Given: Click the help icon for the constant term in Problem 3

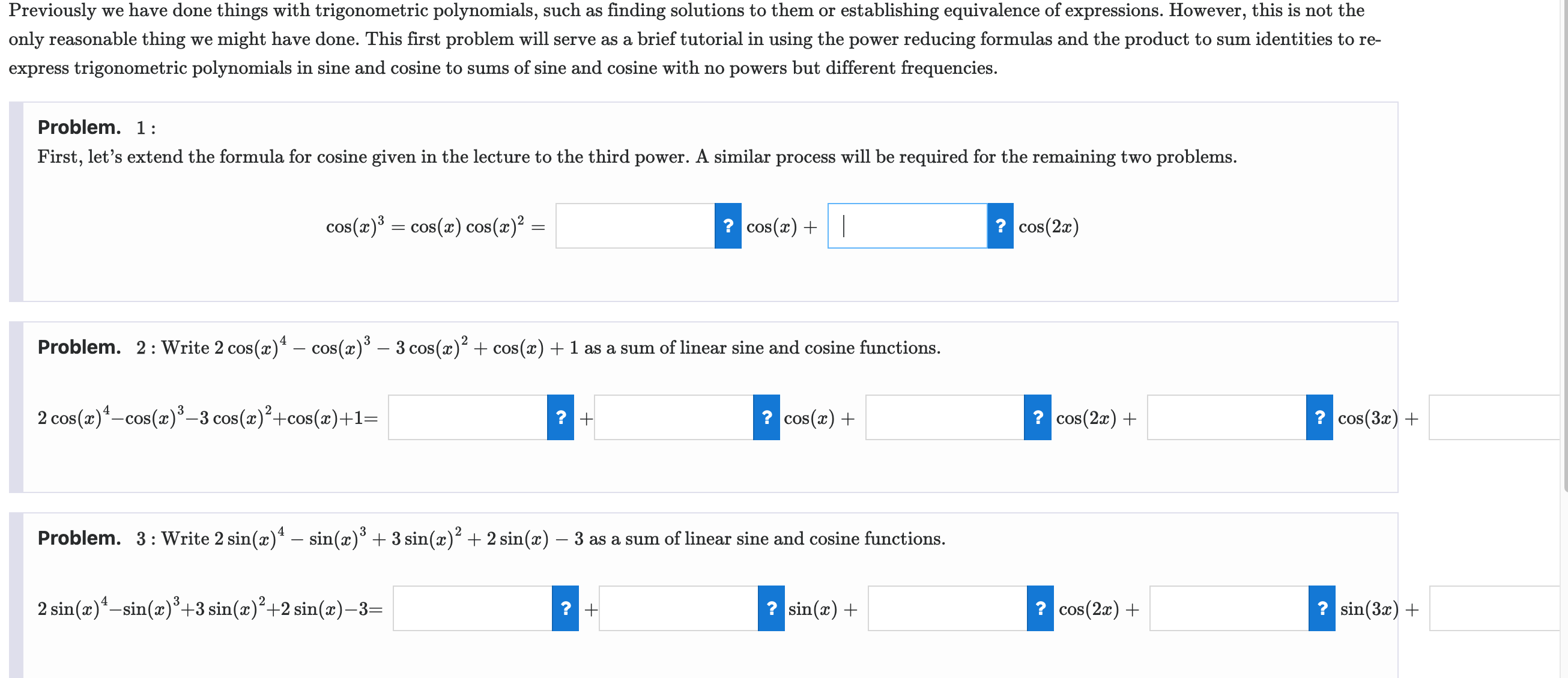Looking at the screenshot, I should [565, 608].
